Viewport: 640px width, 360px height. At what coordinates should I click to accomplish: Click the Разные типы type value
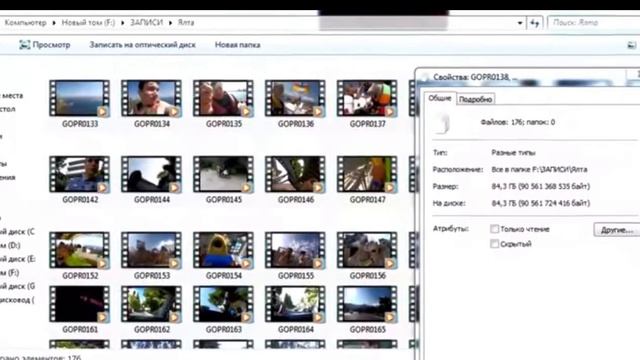(x=513, y=153)
